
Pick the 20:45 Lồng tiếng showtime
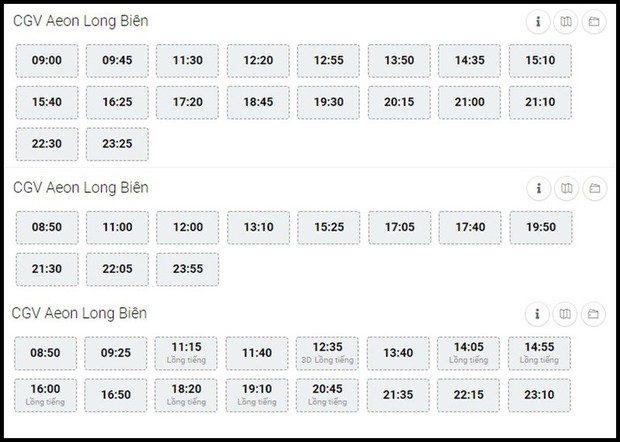327,395
